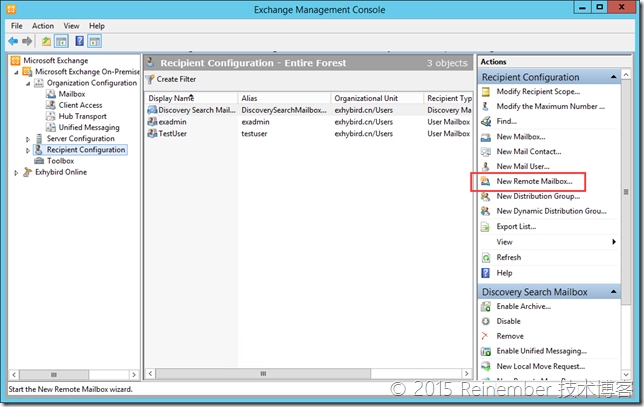The height and width of the screenshot is (407, 644).
Task: Select the Microsoft Exchange root node
Action: (55, 60)
